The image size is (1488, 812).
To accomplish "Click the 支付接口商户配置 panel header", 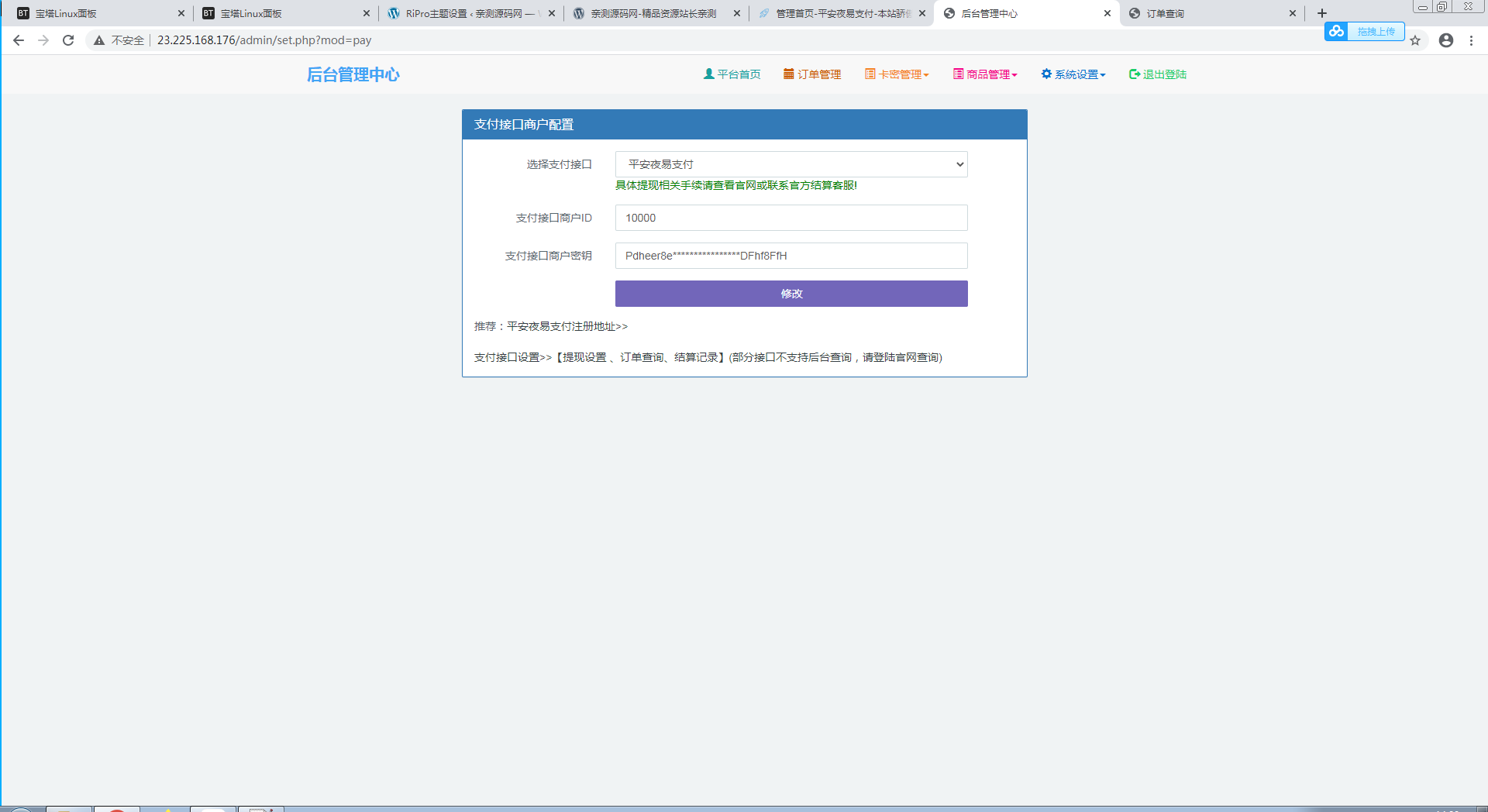I will (745, 125).
